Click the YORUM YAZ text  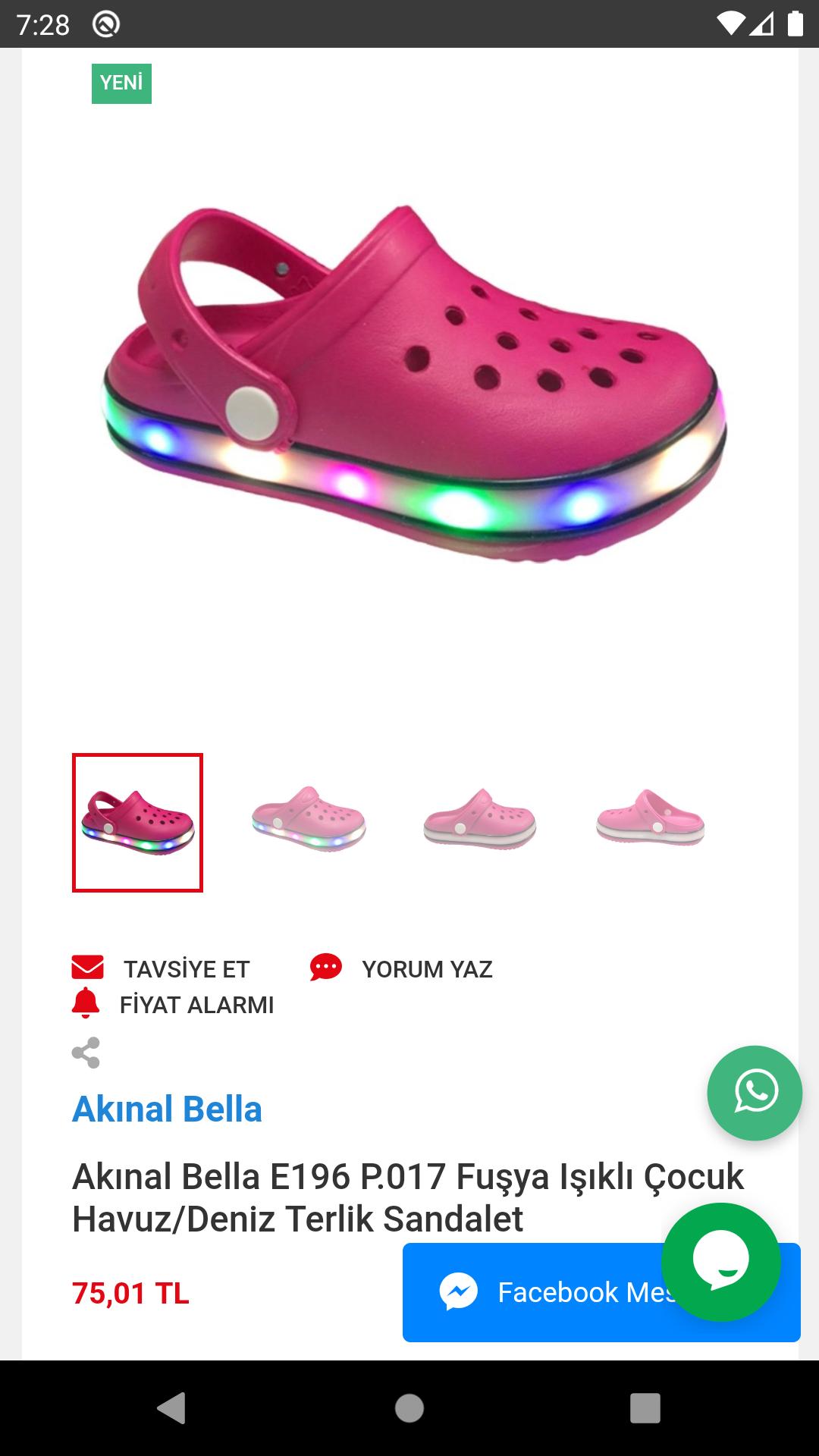click(x=427, y=969)
